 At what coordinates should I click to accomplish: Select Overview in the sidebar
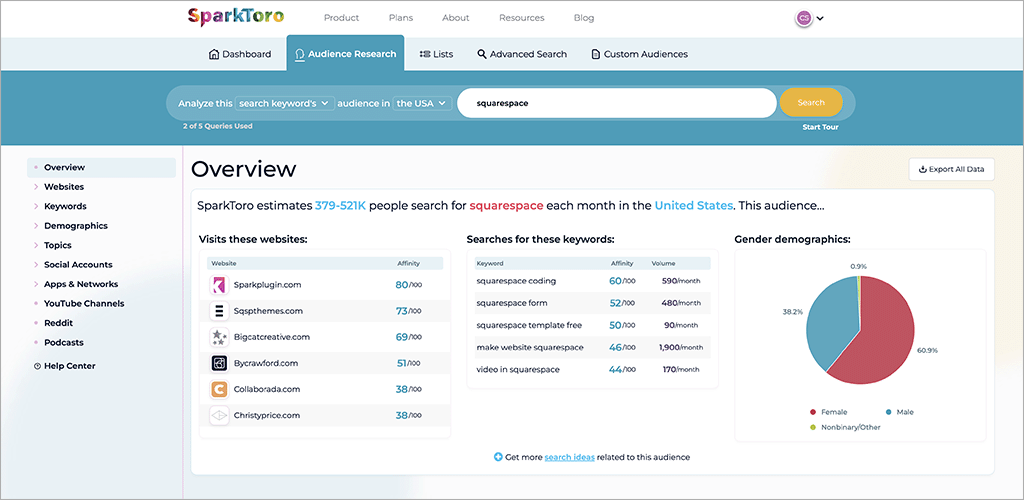101,168
